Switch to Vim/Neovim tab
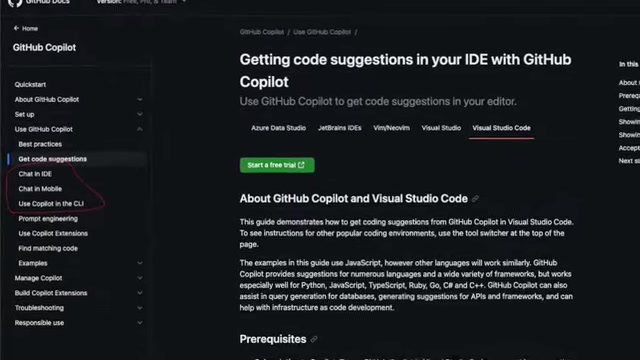Viewport: 640px width, 360px height. (x=391, y=128)
